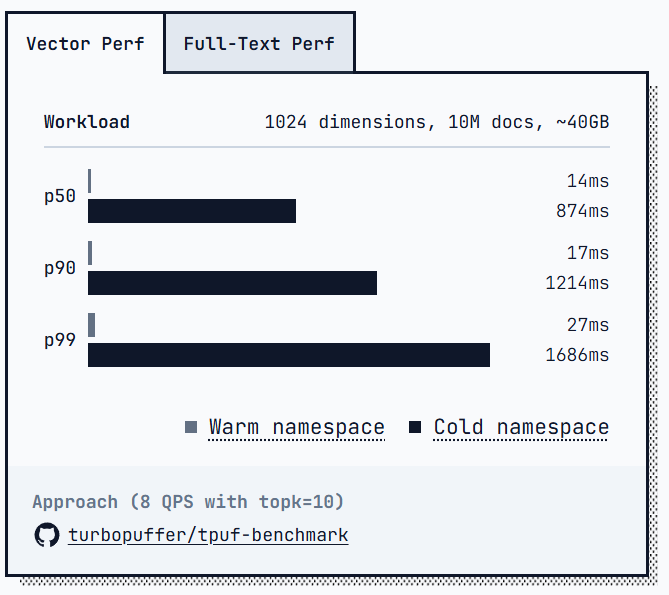669x595 pixels.
Task: Switch to the Full-Text Perf tab
Action: click(x=259, y=44)
